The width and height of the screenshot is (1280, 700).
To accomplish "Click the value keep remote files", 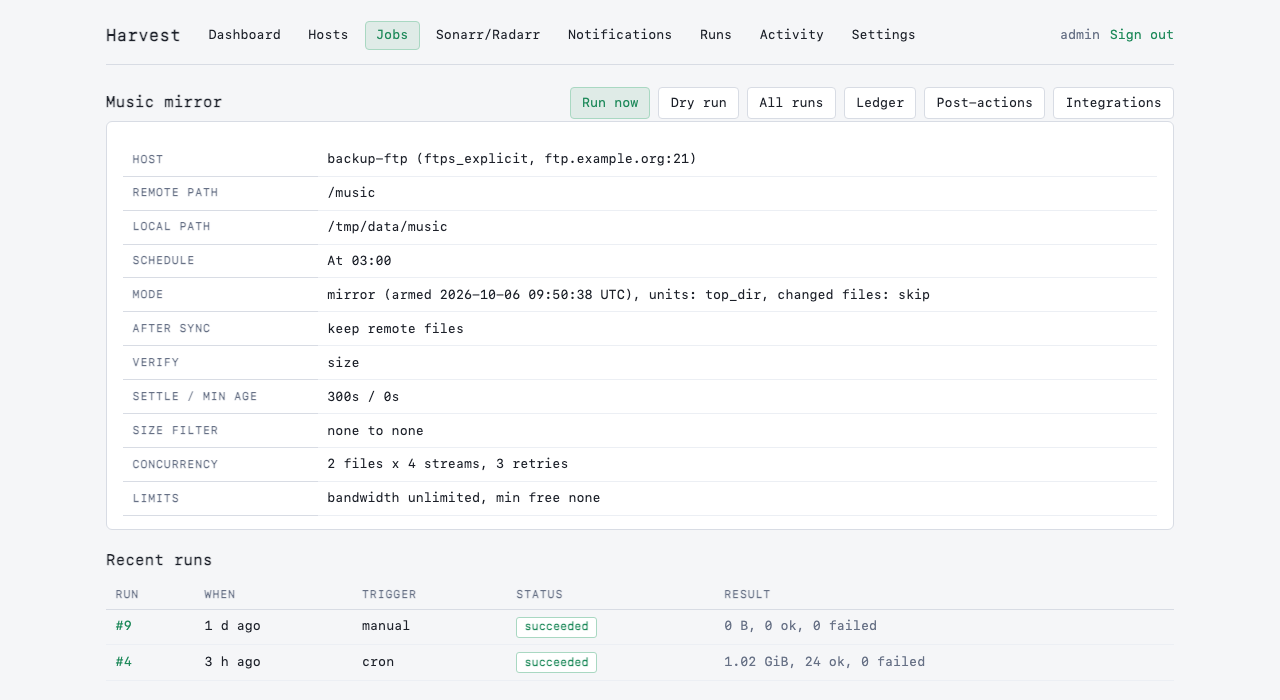I will 395,329.
